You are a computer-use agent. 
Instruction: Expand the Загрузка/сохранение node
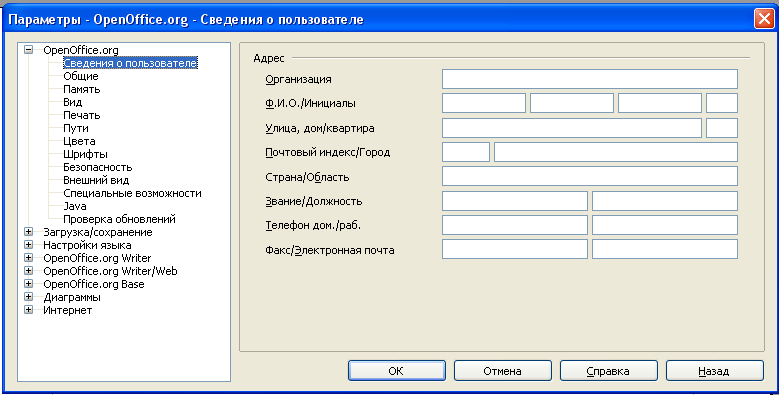[28, 232]
